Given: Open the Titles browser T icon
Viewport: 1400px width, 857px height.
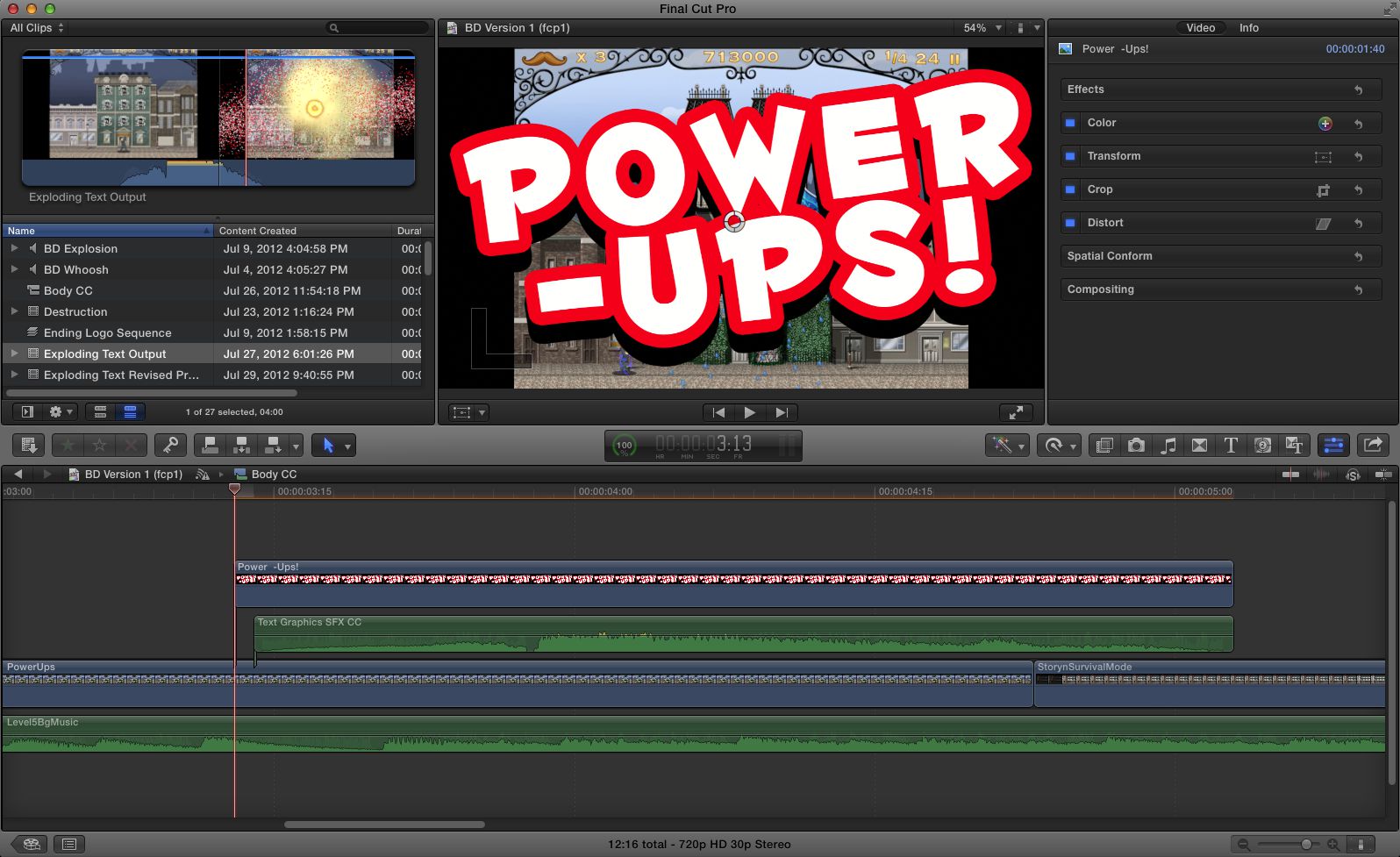Looking at the screenshot, I should [1231, 446].
